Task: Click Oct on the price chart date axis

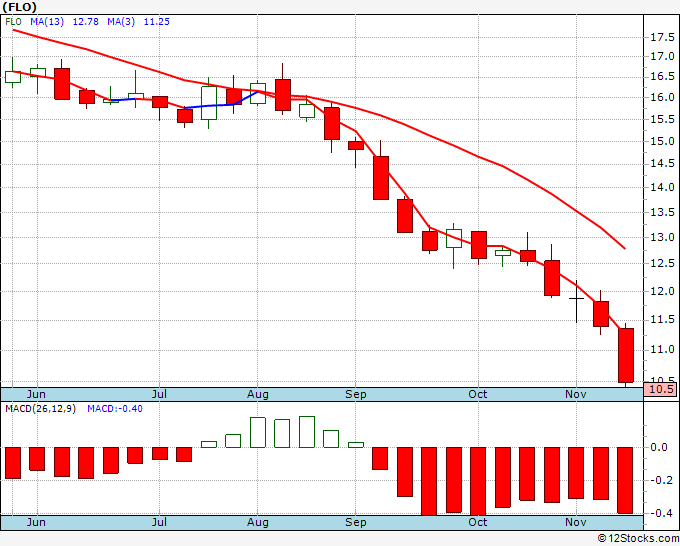Action: tap(478, 394)
